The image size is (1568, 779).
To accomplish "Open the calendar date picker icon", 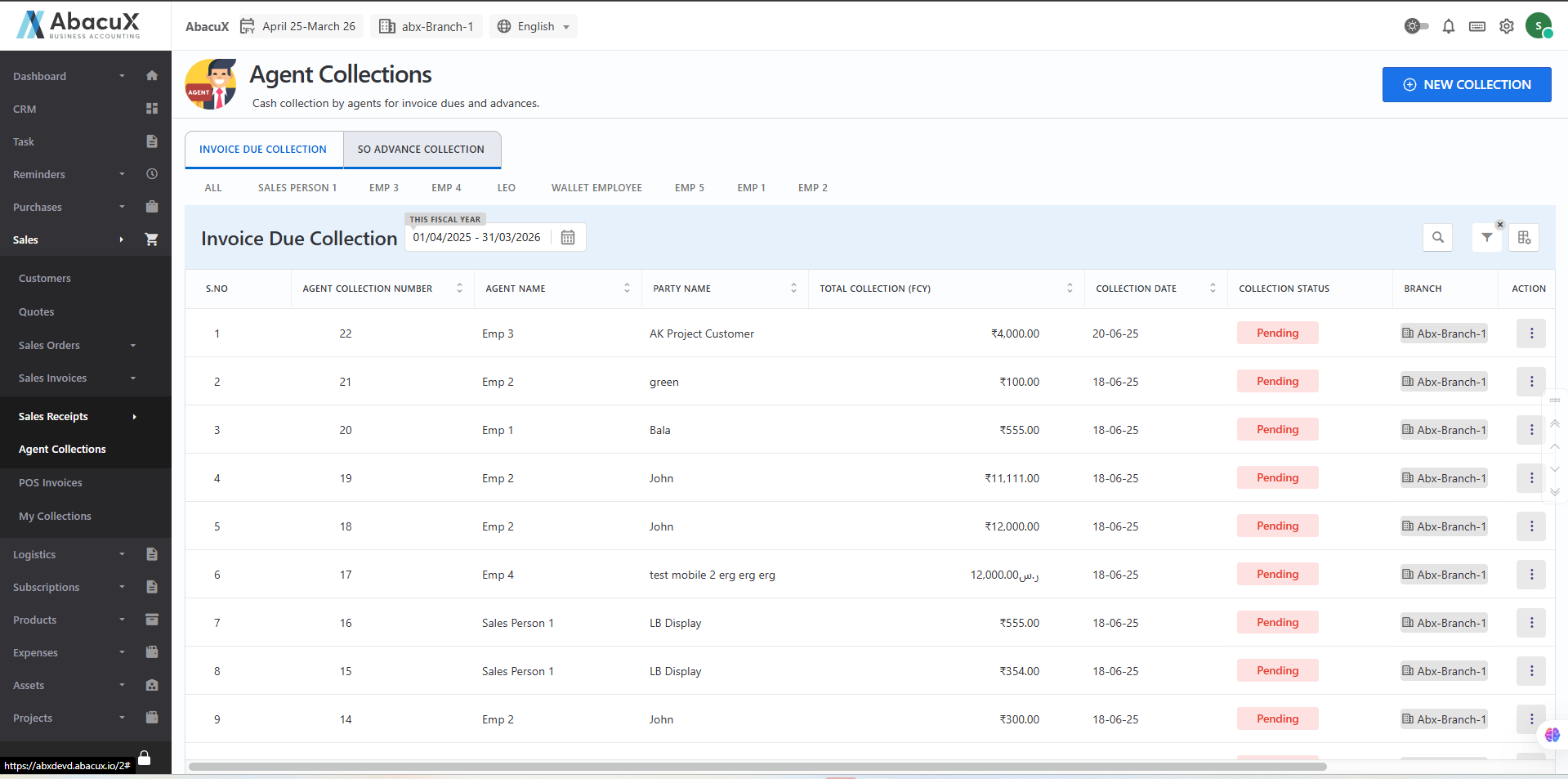I will point(568,237).
